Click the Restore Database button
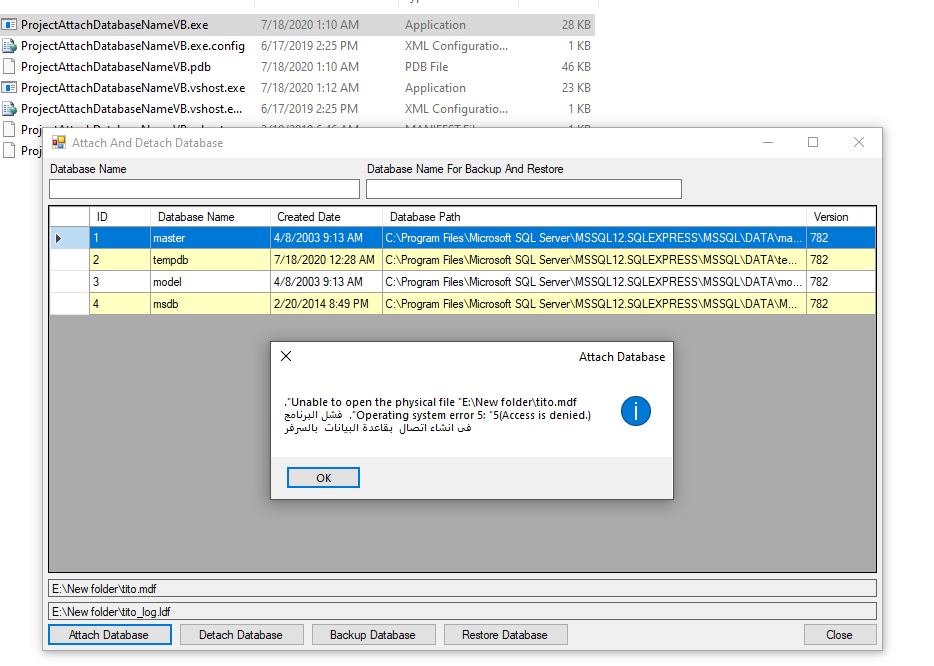Screen dimensions: 934x666 tap(504, 635)
